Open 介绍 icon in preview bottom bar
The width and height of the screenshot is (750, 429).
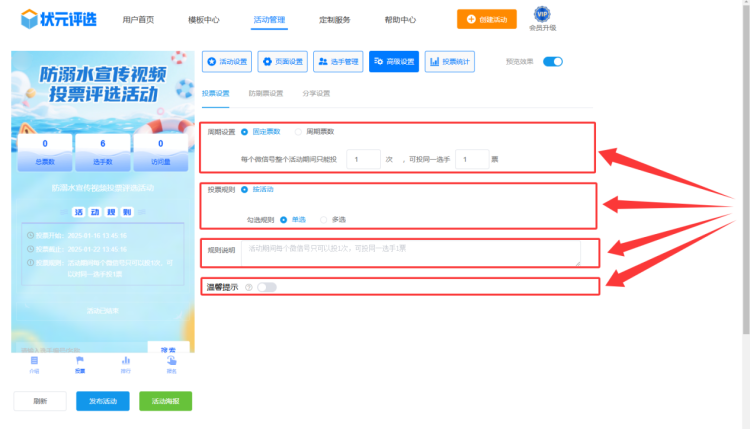[34, 360]
